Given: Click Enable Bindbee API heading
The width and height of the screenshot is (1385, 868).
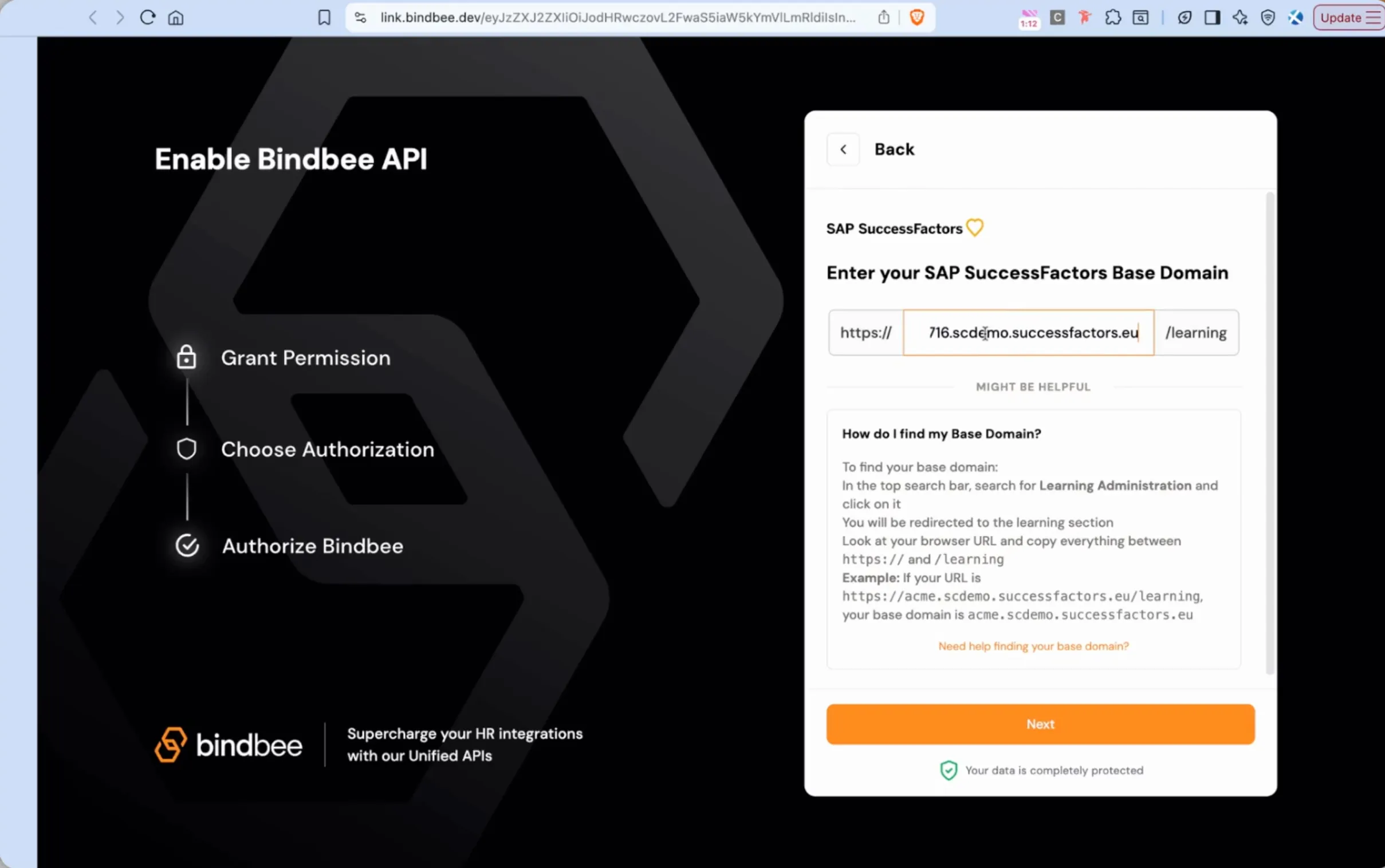Looking at the screenshot, I should point(291,159).
